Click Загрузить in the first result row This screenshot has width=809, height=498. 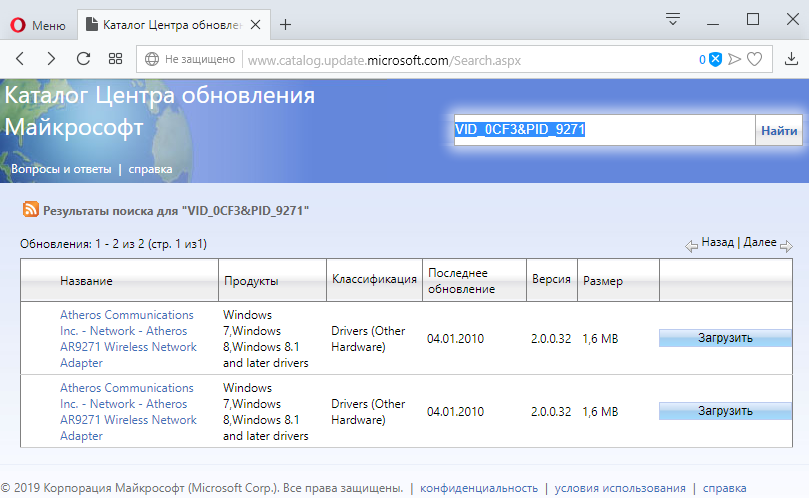coord(725,338)
